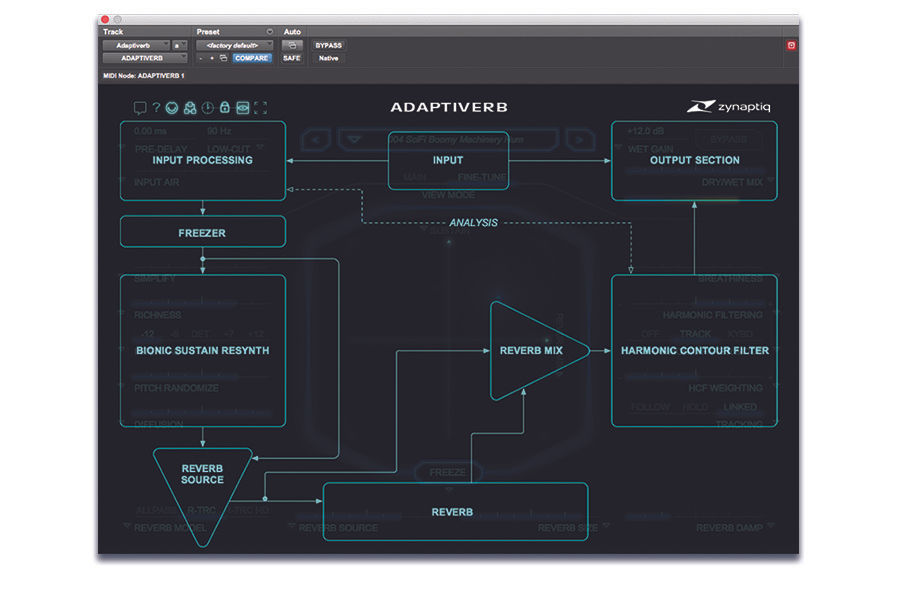This screenshot has height=603, width=900.
Task: Click the question mark help icon
Action: (x=156, y=107)
